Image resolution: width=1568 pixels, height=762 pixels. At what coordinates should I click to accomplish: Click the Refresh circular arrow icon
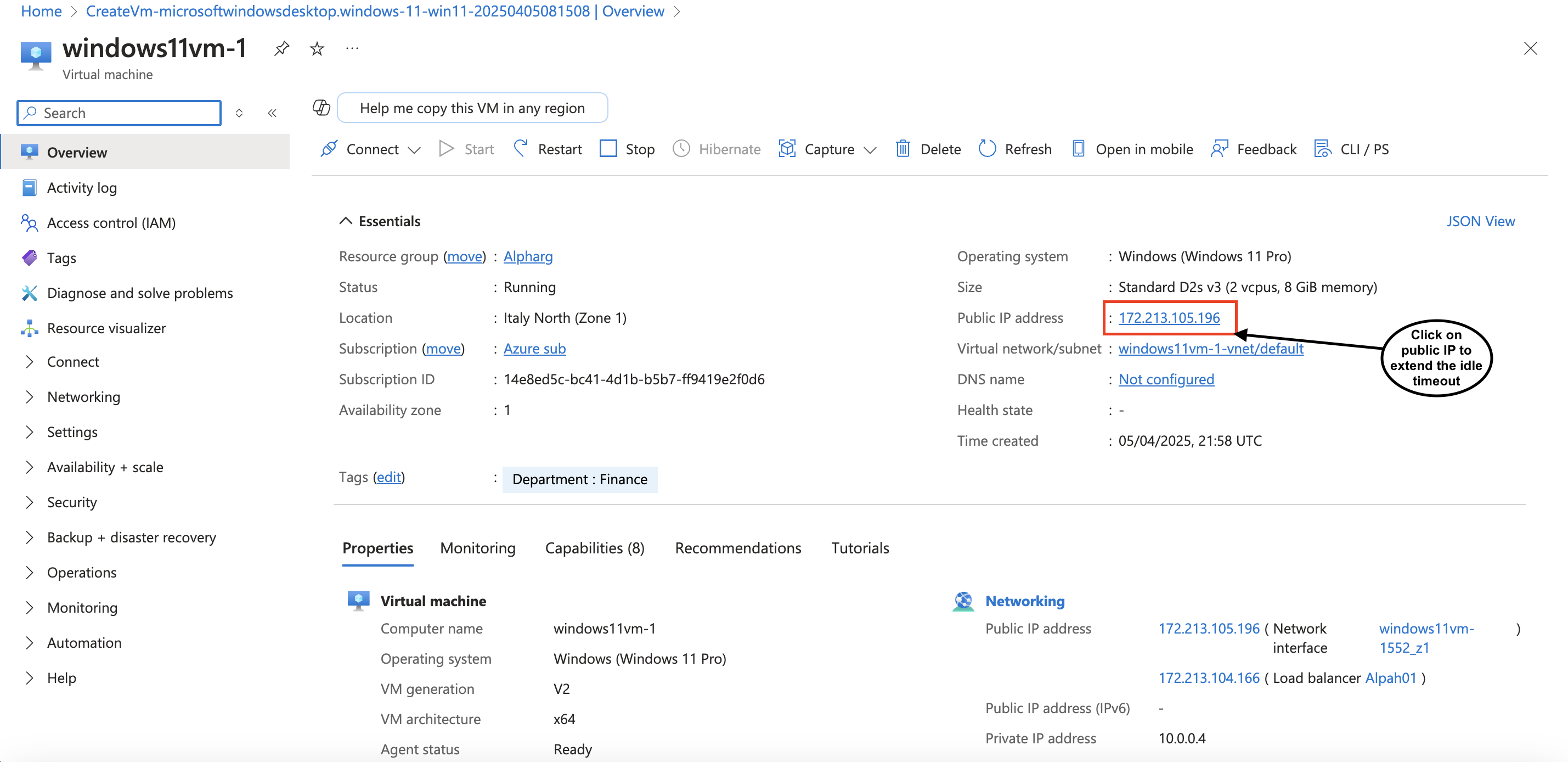[988, 149]
